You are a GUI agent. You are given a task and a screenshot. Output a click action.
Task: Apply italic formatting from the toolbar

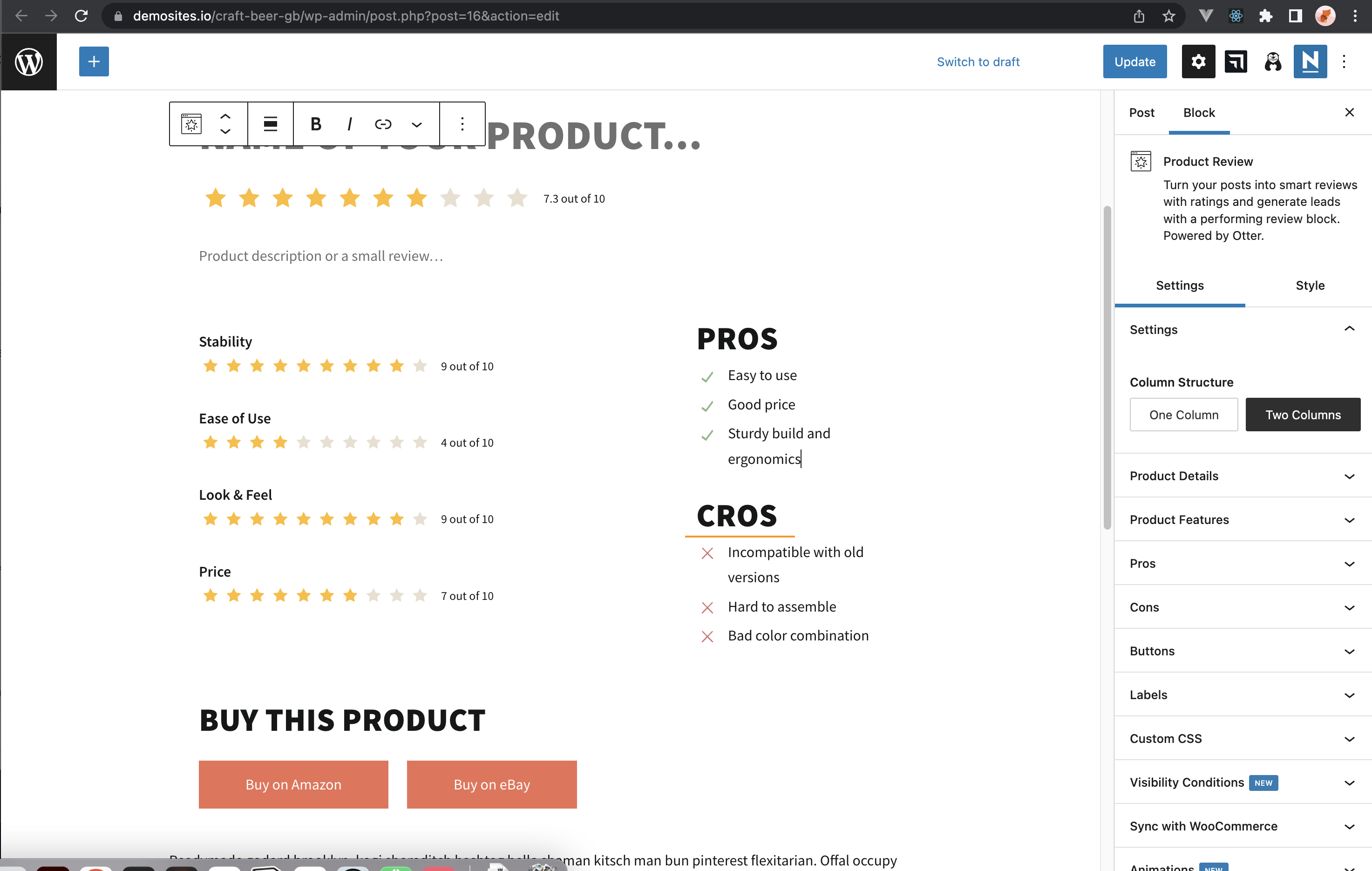point(349,124)
